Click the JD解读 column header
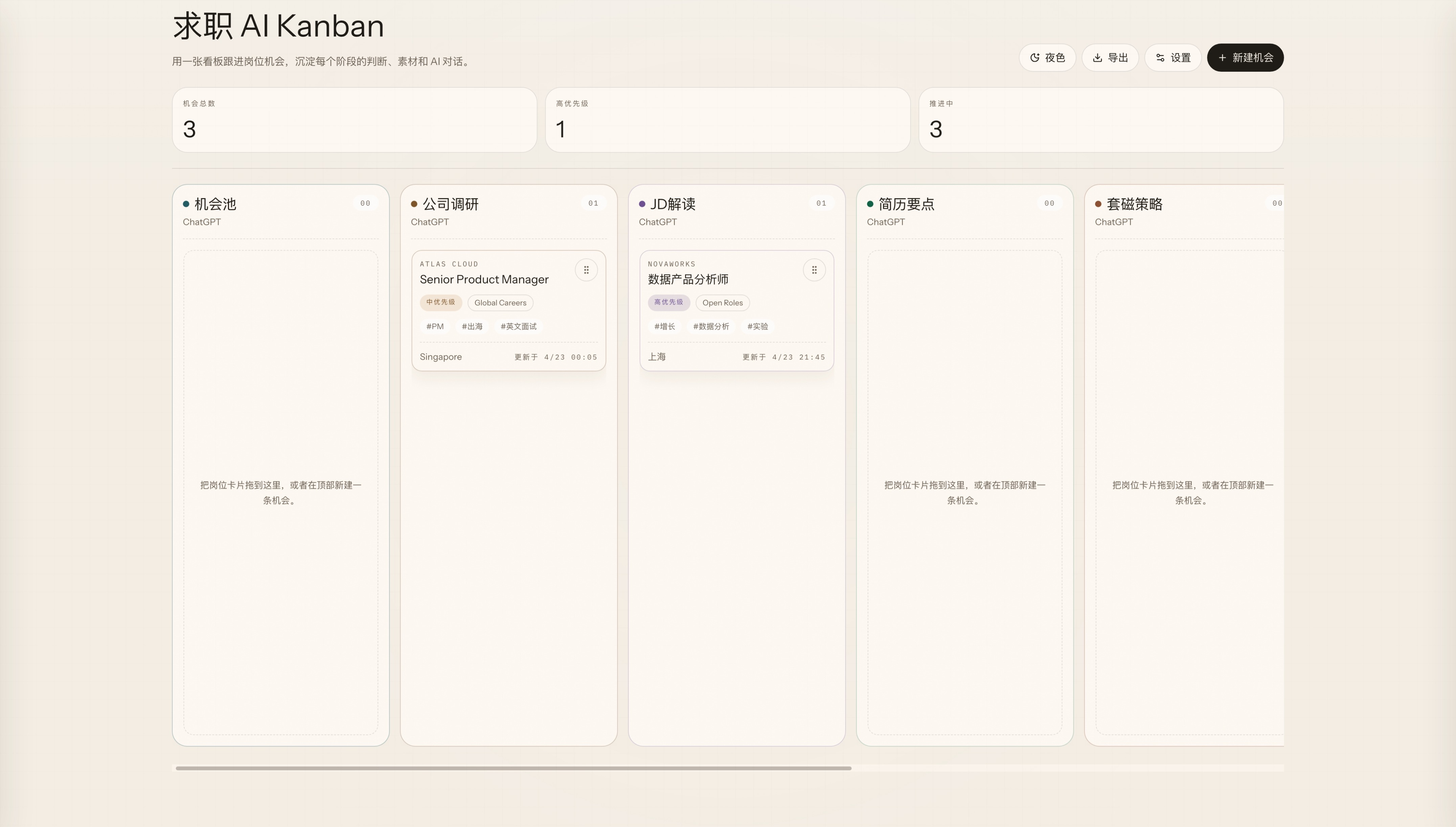1456x827 pixels. tap(673, 204)
